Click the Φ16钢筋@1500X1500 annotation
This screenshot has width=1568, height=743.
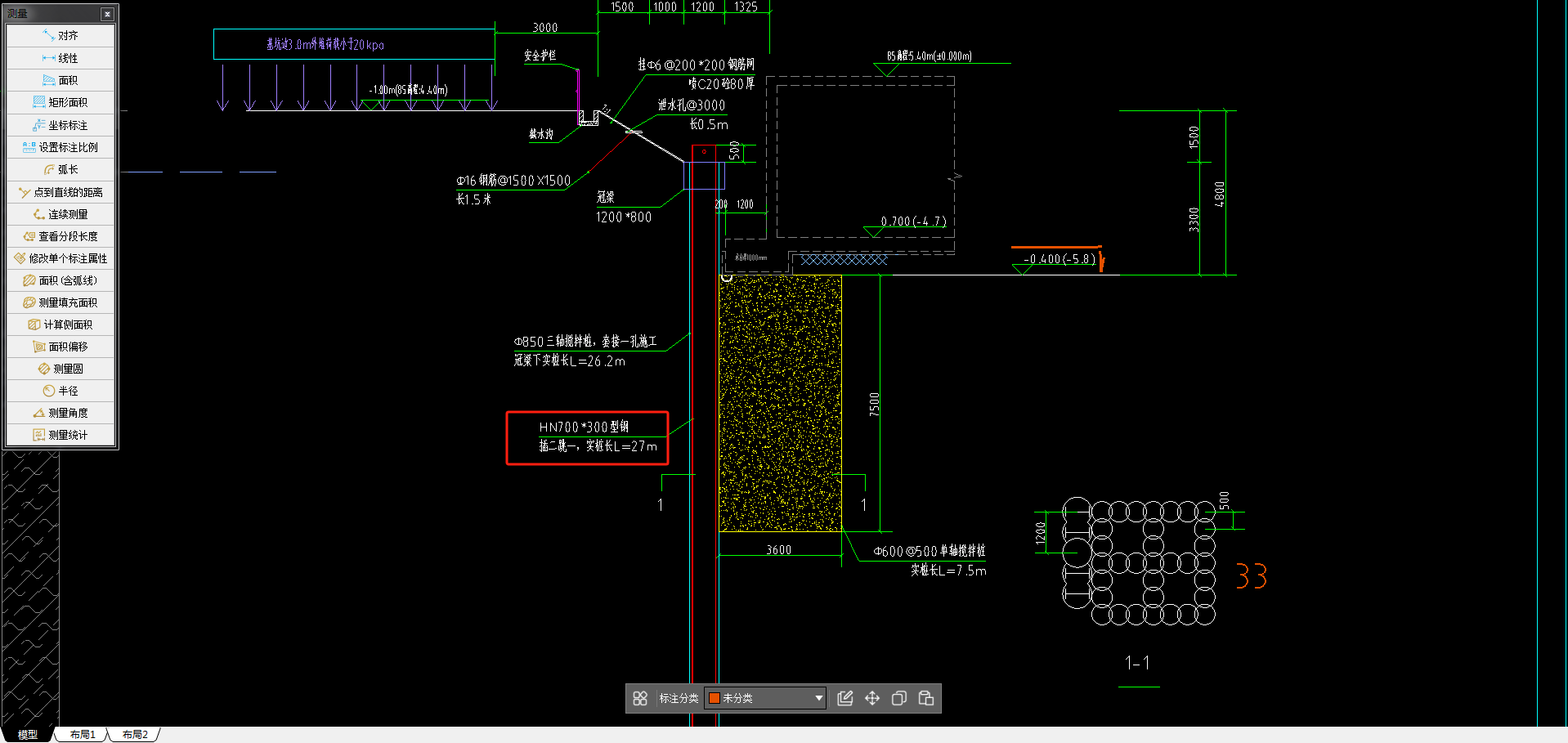click(513, 181)
